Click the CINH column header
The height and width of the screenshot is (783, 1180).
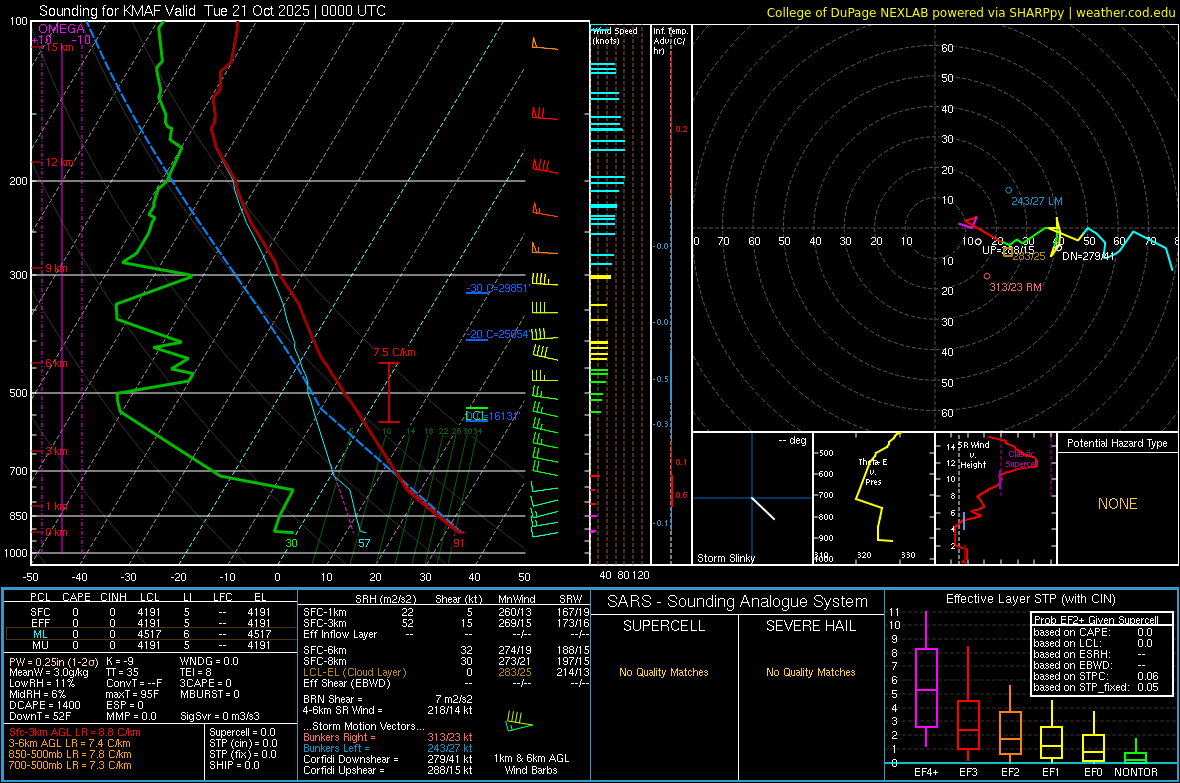tap(113, 597)
